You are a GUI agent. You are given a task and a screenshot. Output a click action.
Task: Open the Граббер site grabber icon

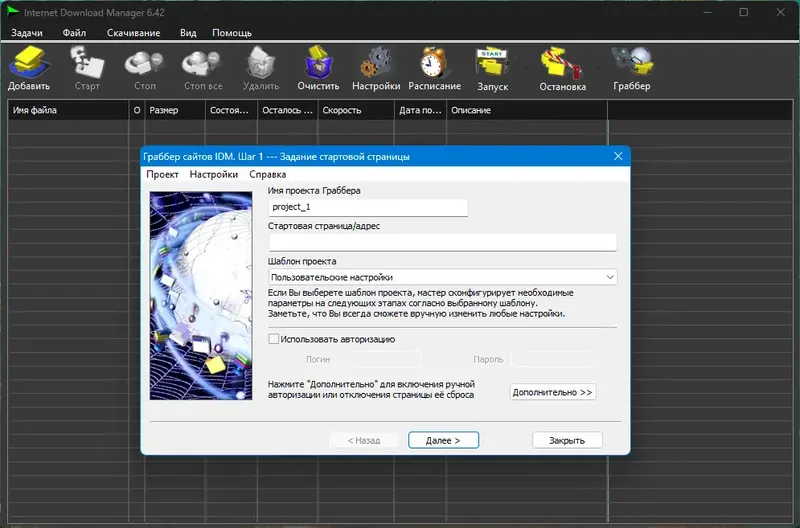point(632,68)
